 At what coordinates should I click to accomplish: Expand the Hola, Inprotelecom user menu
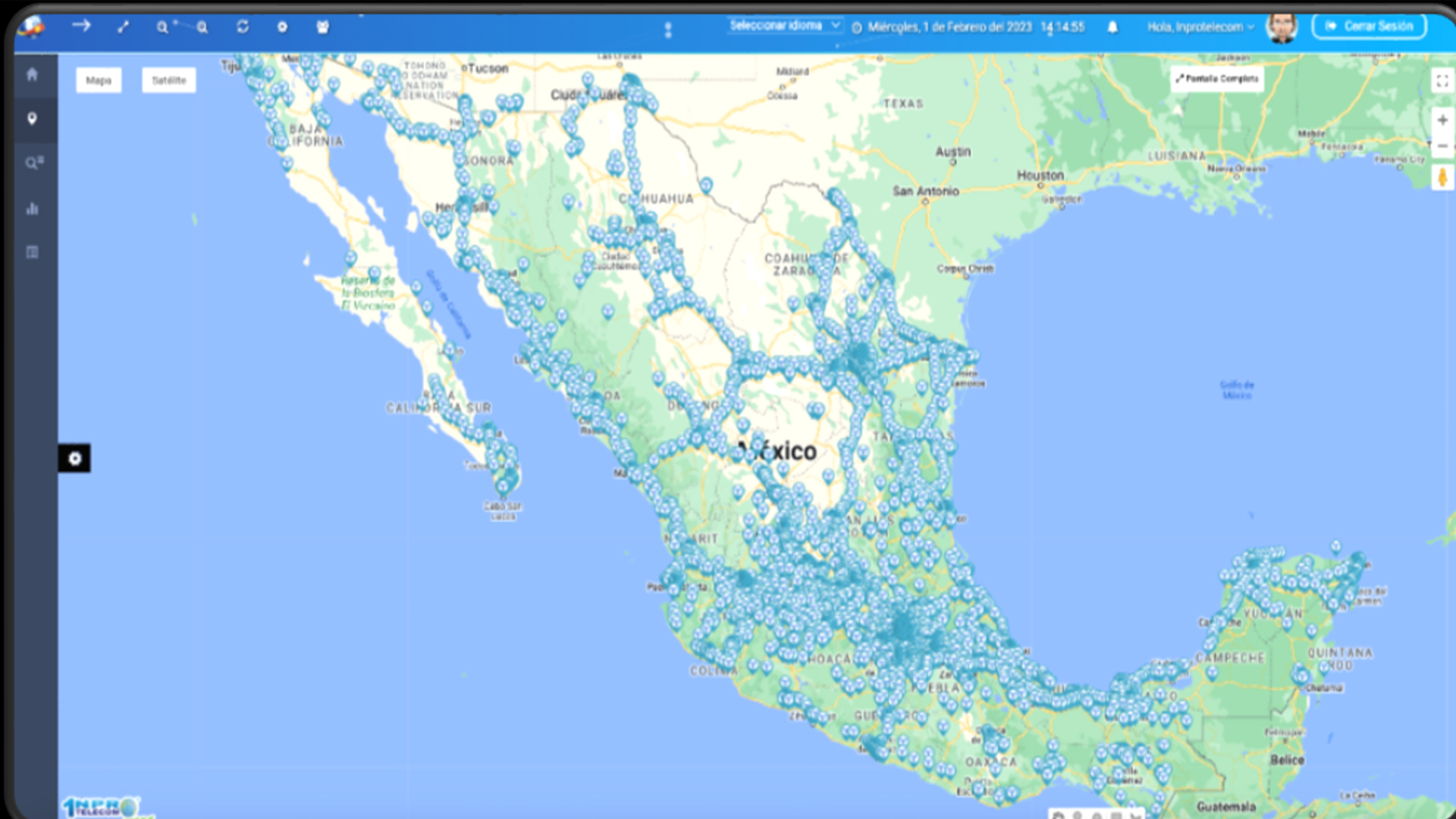click(x=1200, y=27)
